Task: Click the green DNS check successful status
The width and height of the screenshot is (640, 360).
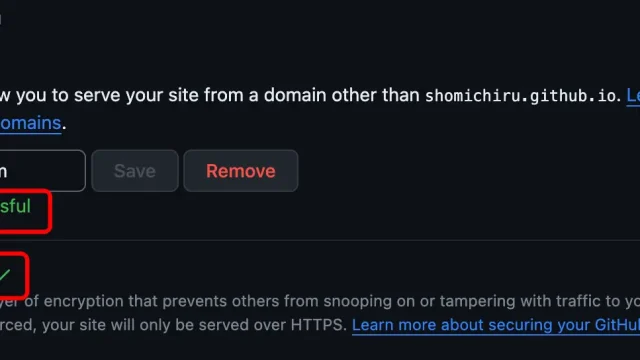Action: click(15, 206)
